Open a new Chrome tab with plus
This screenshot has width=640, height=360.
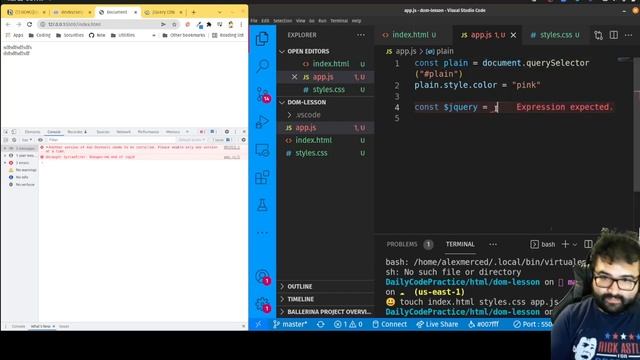point(193,12)
